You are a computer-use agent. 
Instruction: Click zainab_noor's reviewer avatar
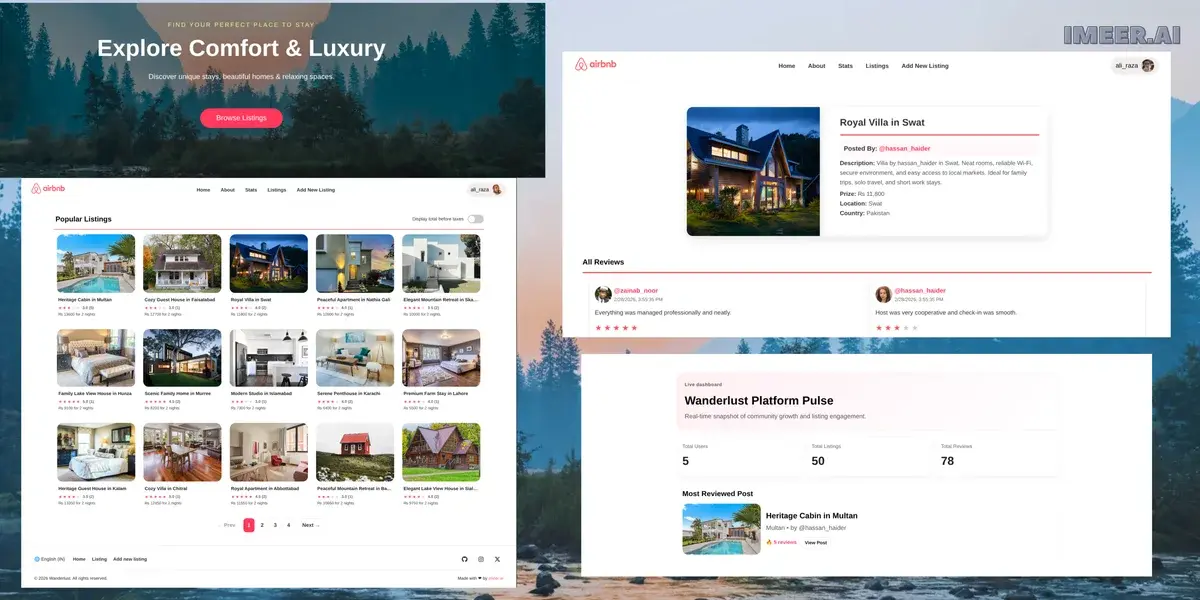[603, 294]
